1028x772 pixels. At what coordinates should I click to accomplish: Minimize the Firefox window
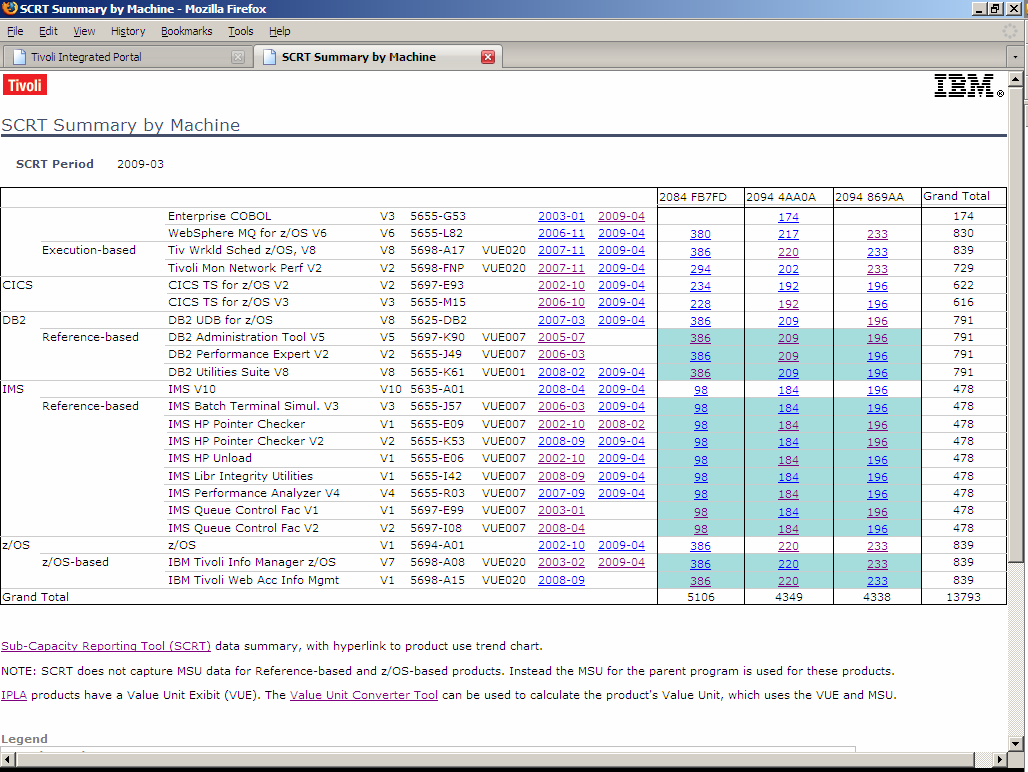pos(979,9)
